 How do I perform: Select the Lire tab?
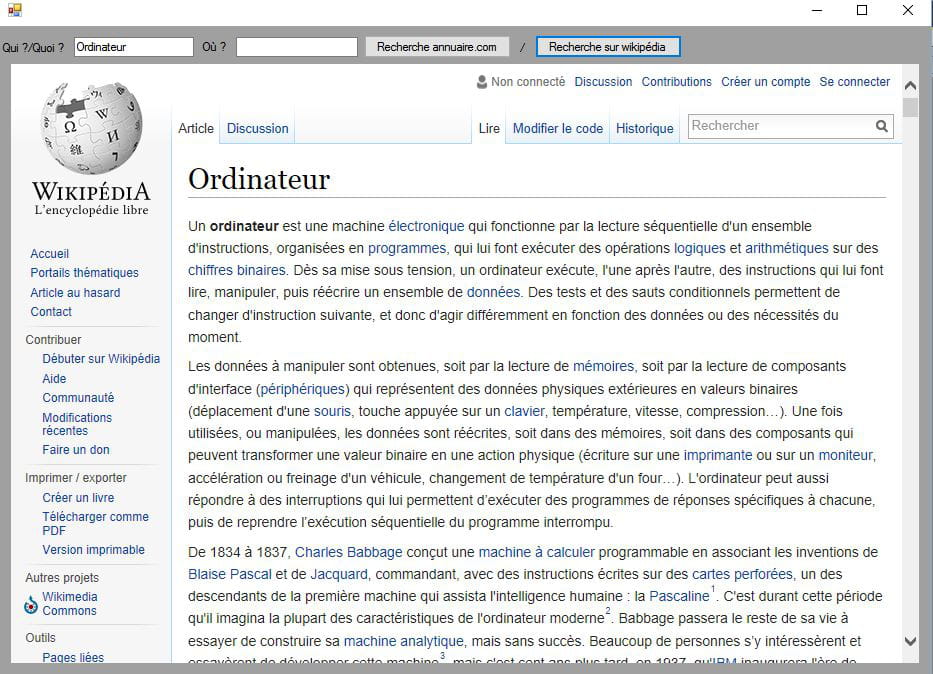pos(489,128)
